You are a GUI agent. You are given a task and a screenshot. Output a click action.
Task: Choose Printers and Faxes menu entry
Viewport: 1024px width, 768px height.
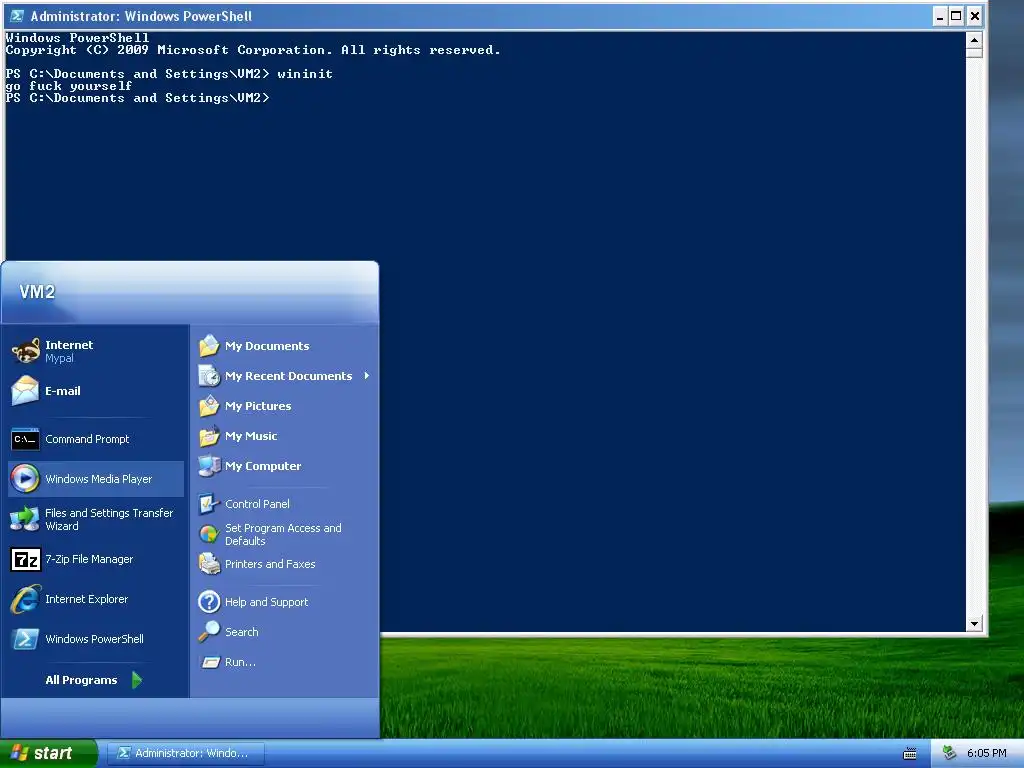(x=270, y=564)
